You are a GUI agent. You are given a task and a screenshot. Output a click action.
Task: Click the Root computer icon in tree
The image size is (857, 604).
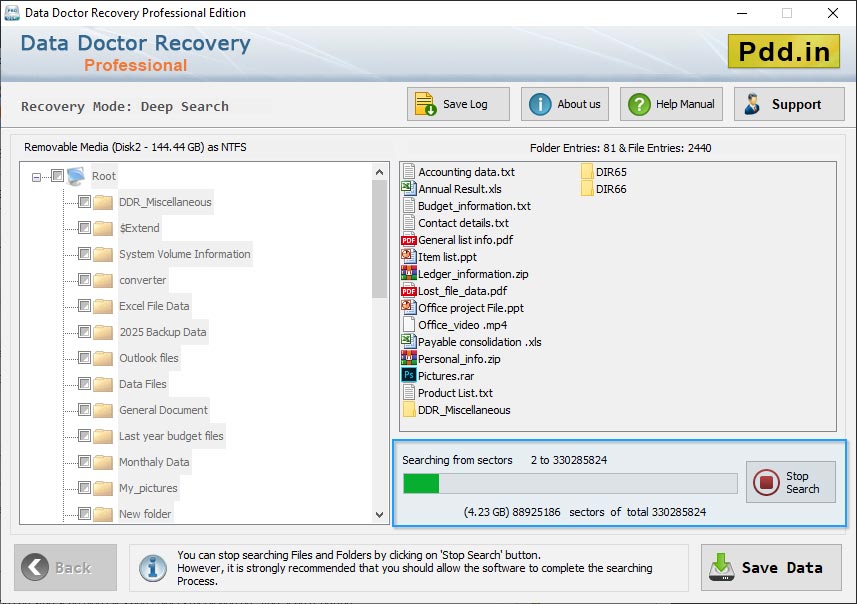pyautogui.click(x=76, y=176)
